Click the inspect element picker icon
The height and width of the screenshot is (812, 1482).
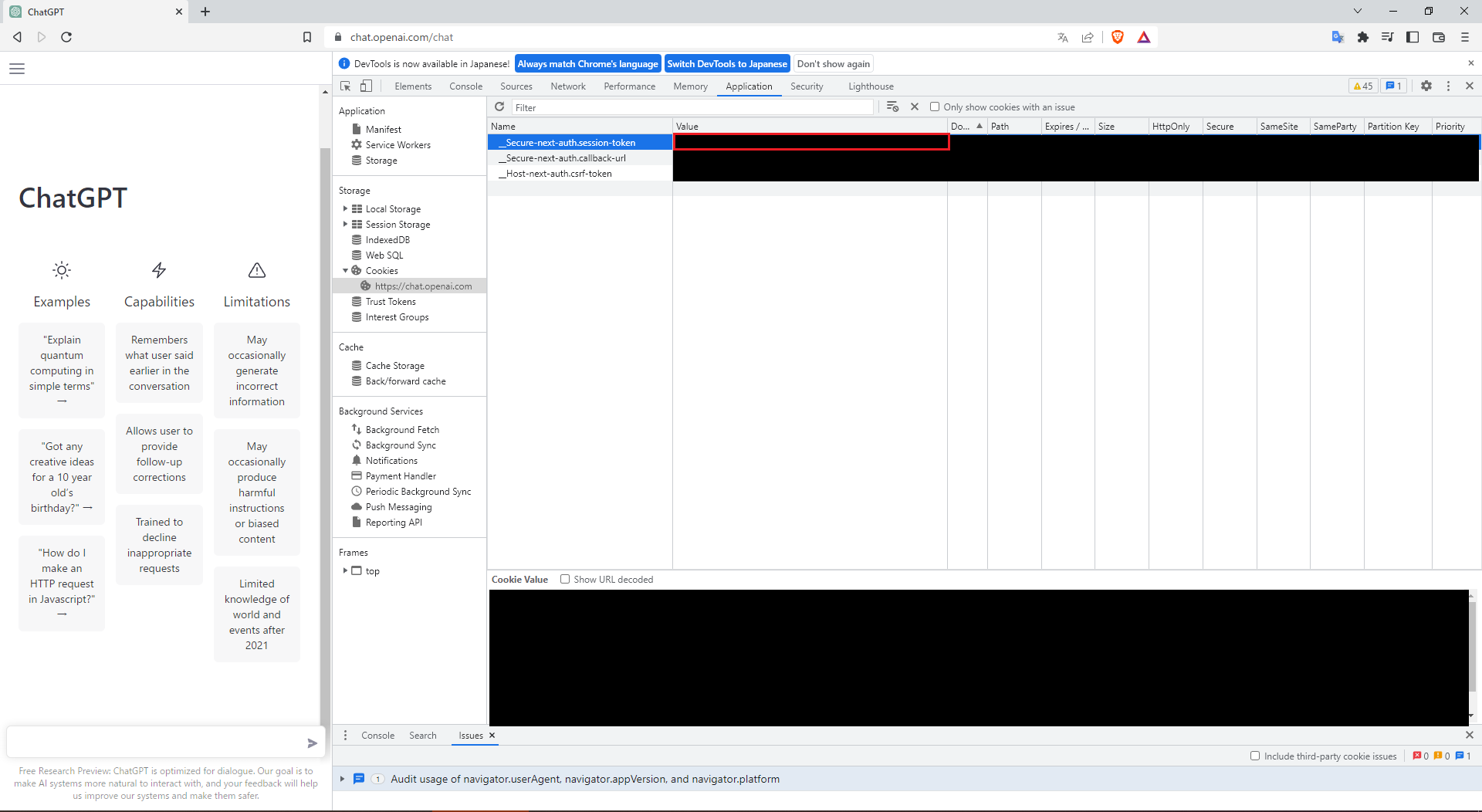click(346, 86)
